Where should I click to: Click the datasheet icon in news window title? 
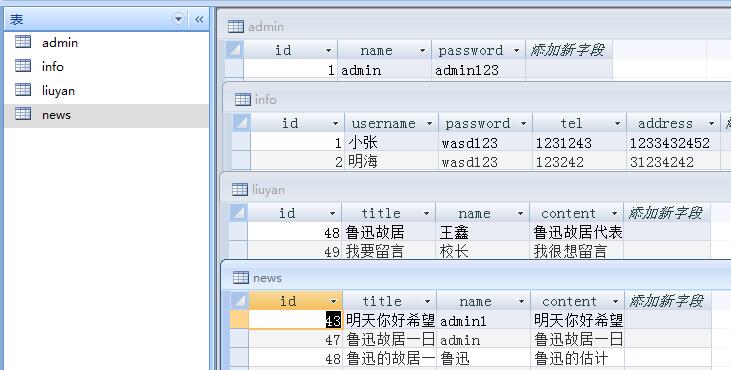(241, 278)
